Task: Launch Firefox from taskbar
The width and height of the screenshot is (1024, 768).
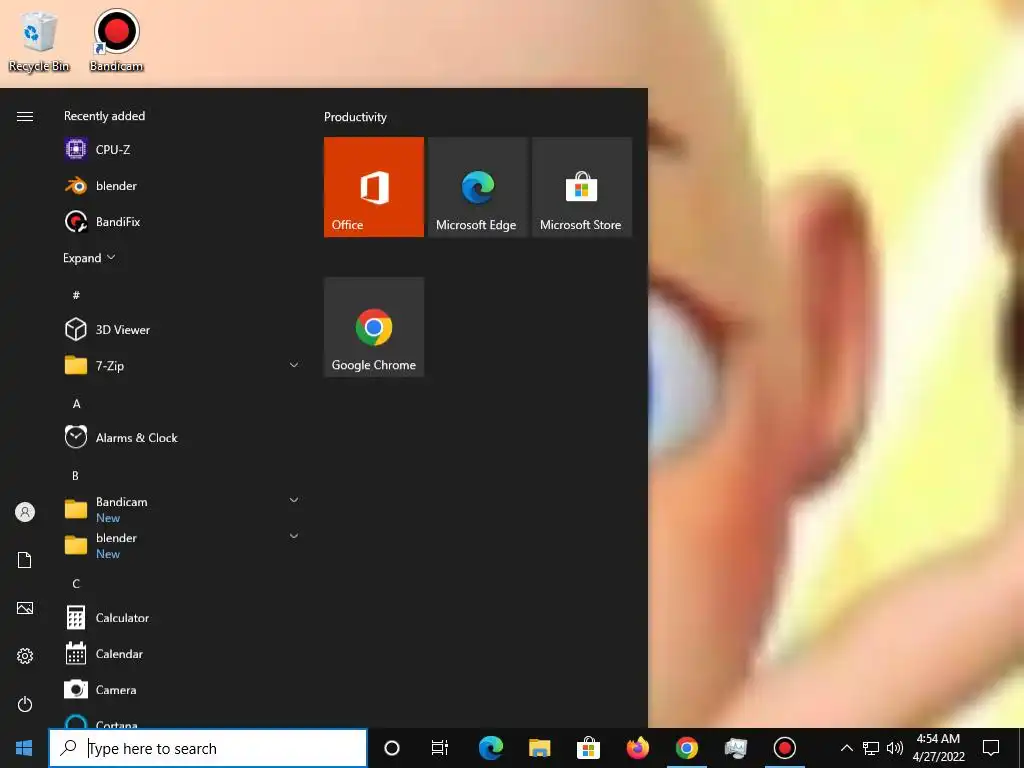Action: (637, 748)
